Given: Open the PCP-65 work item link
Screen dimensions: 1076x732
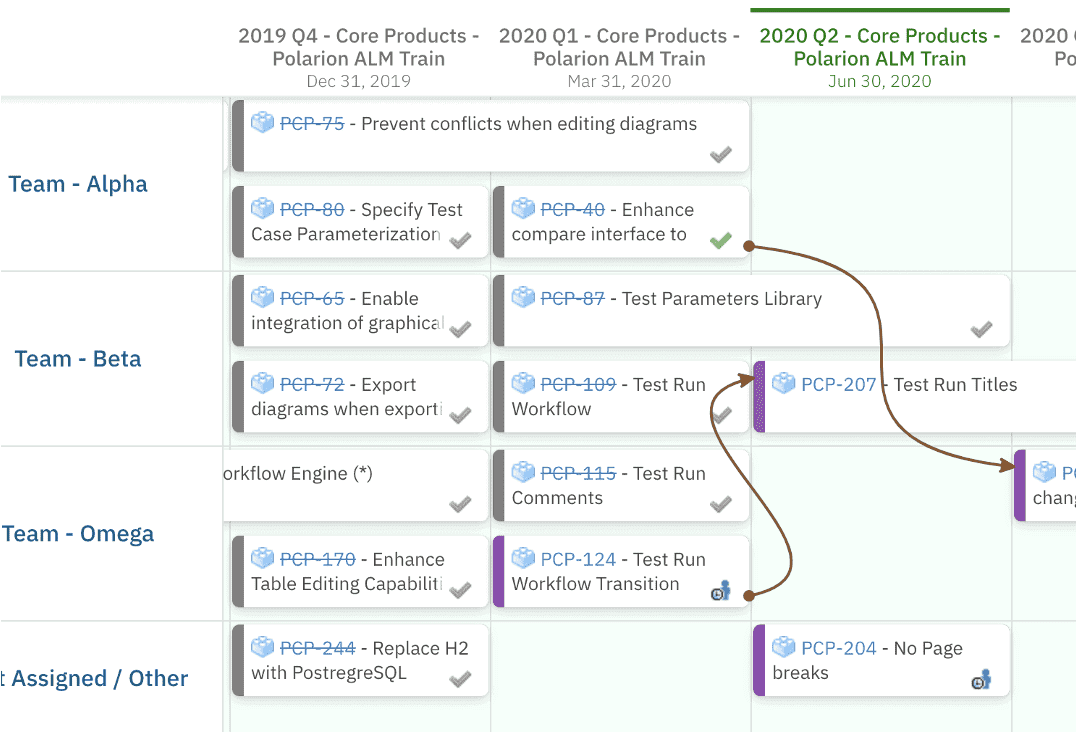Looking at the screenshot, I should [x=312, y=298].
